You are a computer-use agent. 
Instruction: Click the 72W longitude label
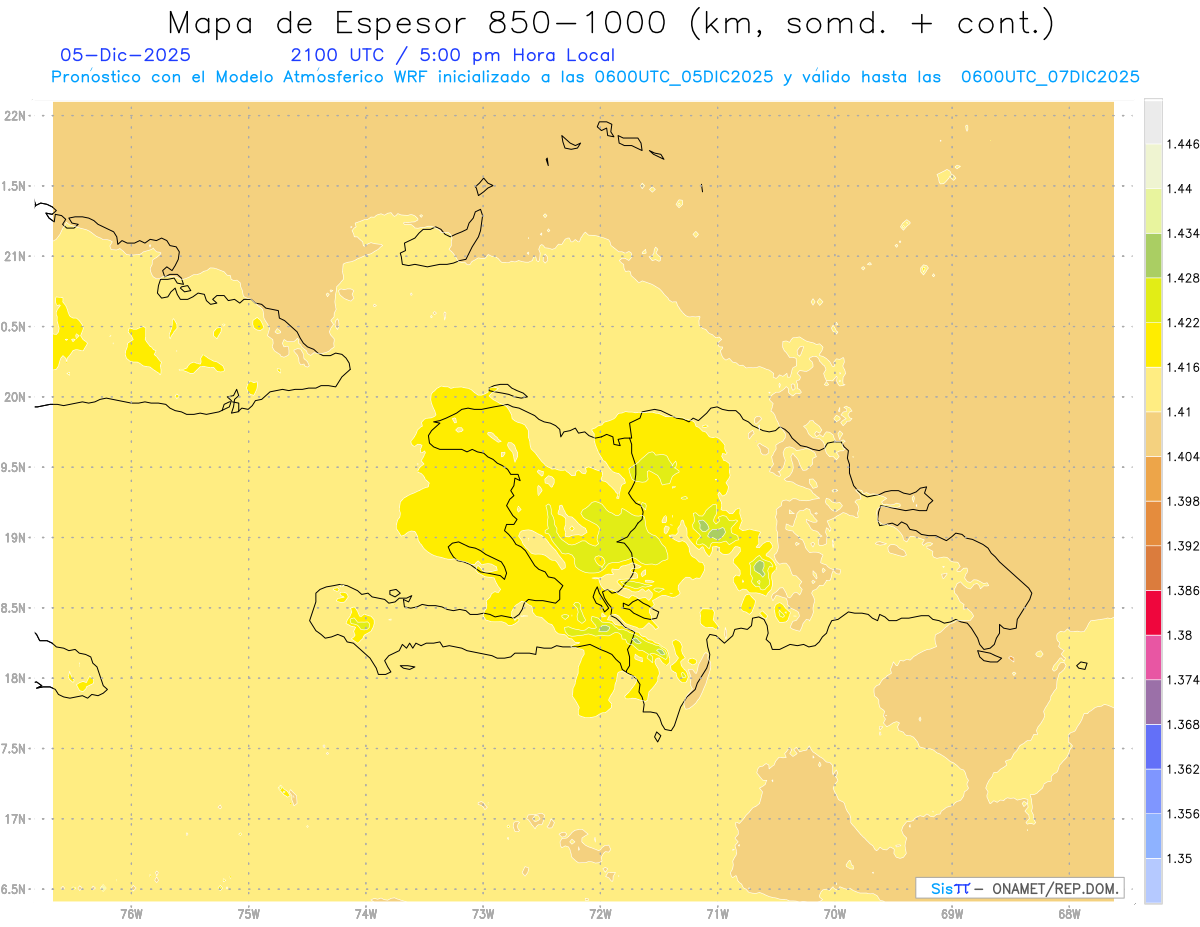click(x=600, y=914)
